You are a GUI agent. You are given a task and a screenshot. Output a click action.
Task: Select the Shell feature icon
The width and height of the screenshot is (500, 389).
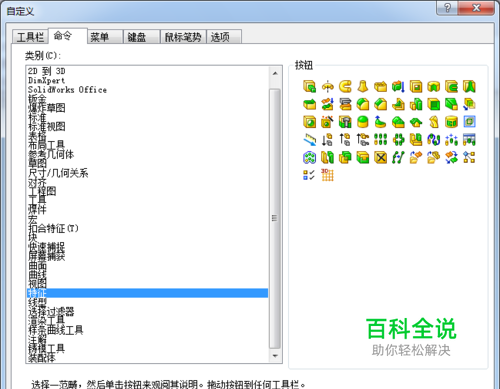pos(434,104)
